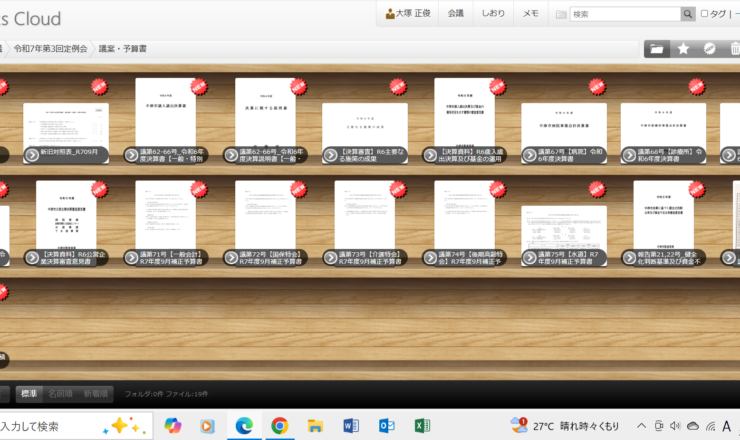Show hidden system tray icons
The width and height of the screenshot is (740, 440).
pyautogui.click(x=642, y=425)
